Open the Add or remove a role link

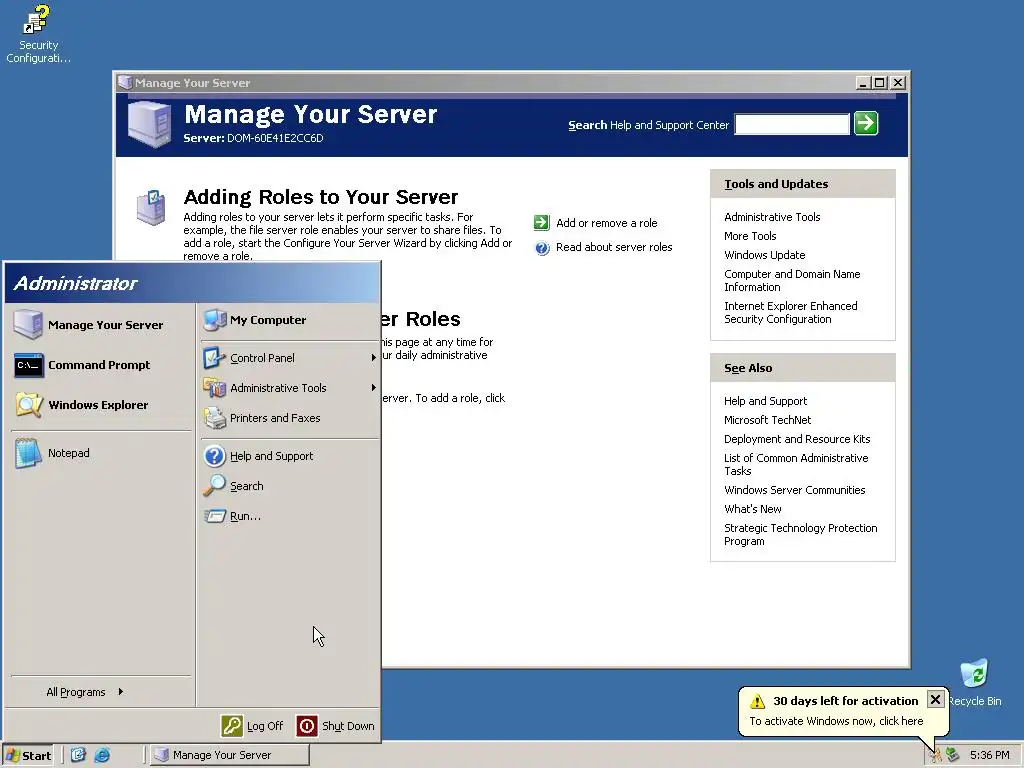[607, 223]
